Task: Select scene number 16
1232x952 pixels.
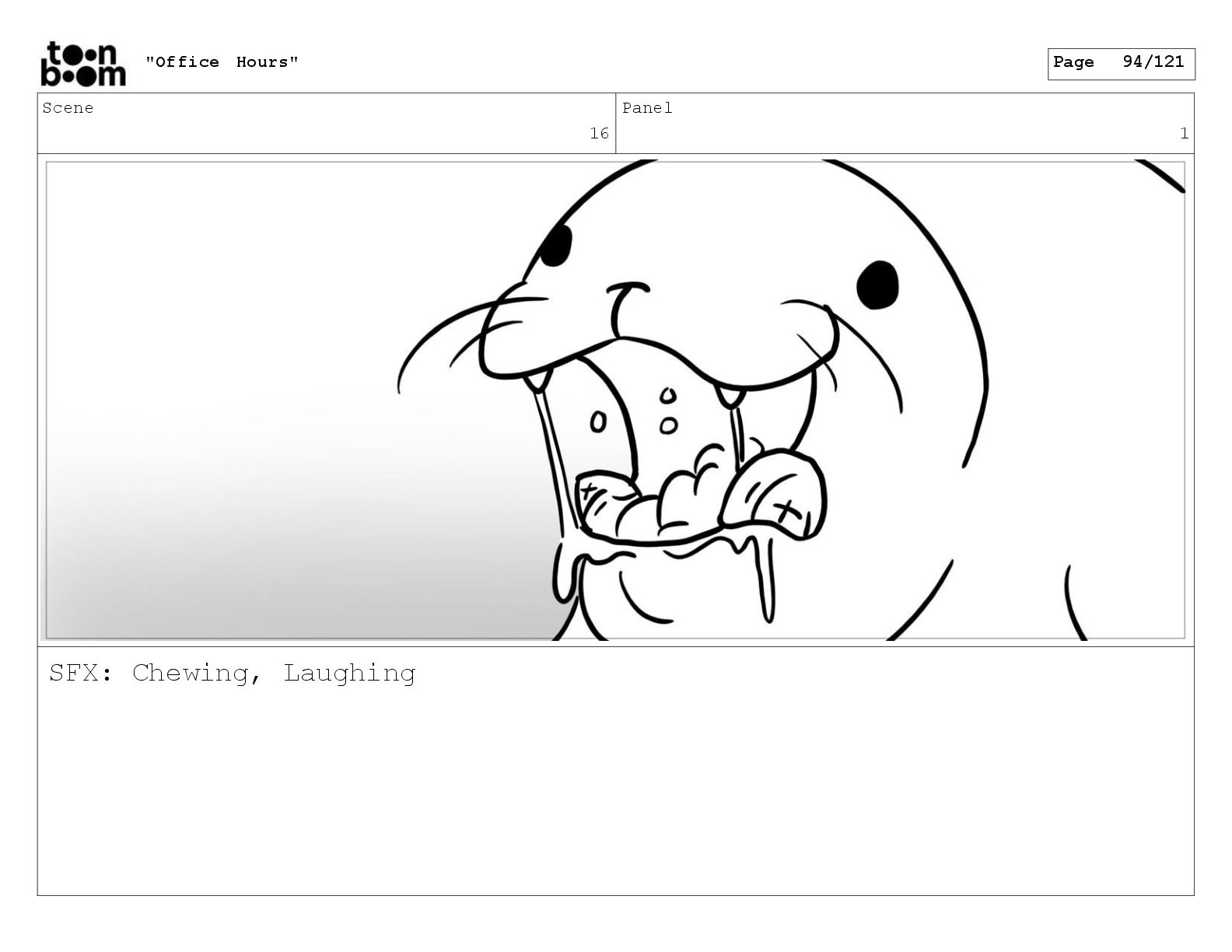Action: [599, 134]
